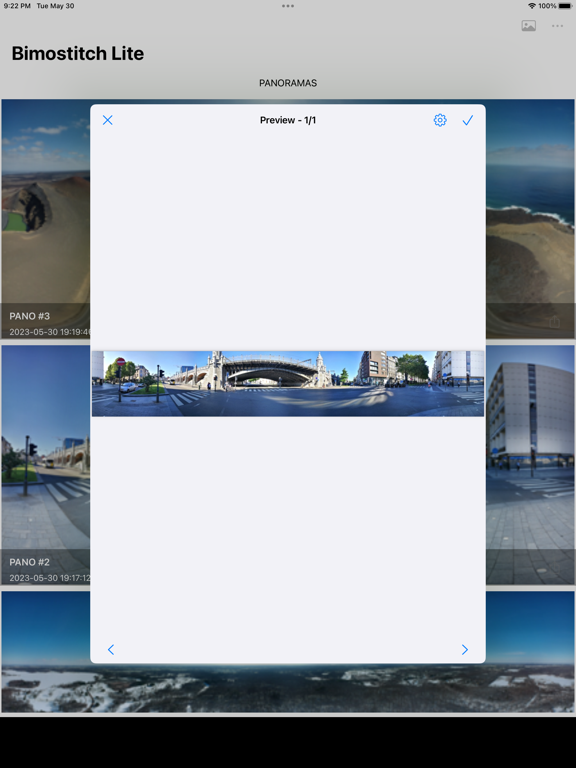Open the more options ellipsis at top right
The height and width of the screenshot is (768, 576).
557,25
